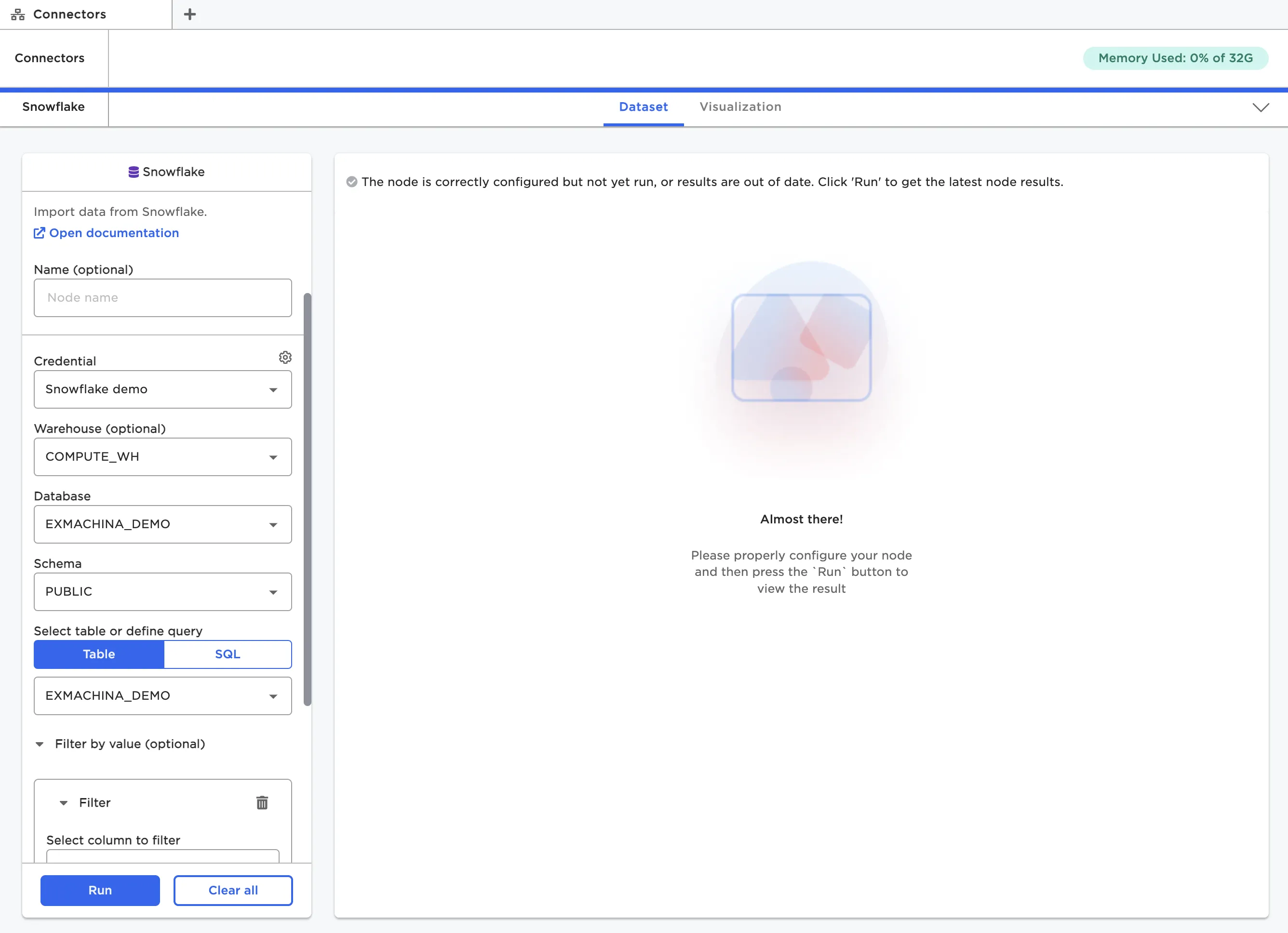Click the Node name input field

pos(162,297)
